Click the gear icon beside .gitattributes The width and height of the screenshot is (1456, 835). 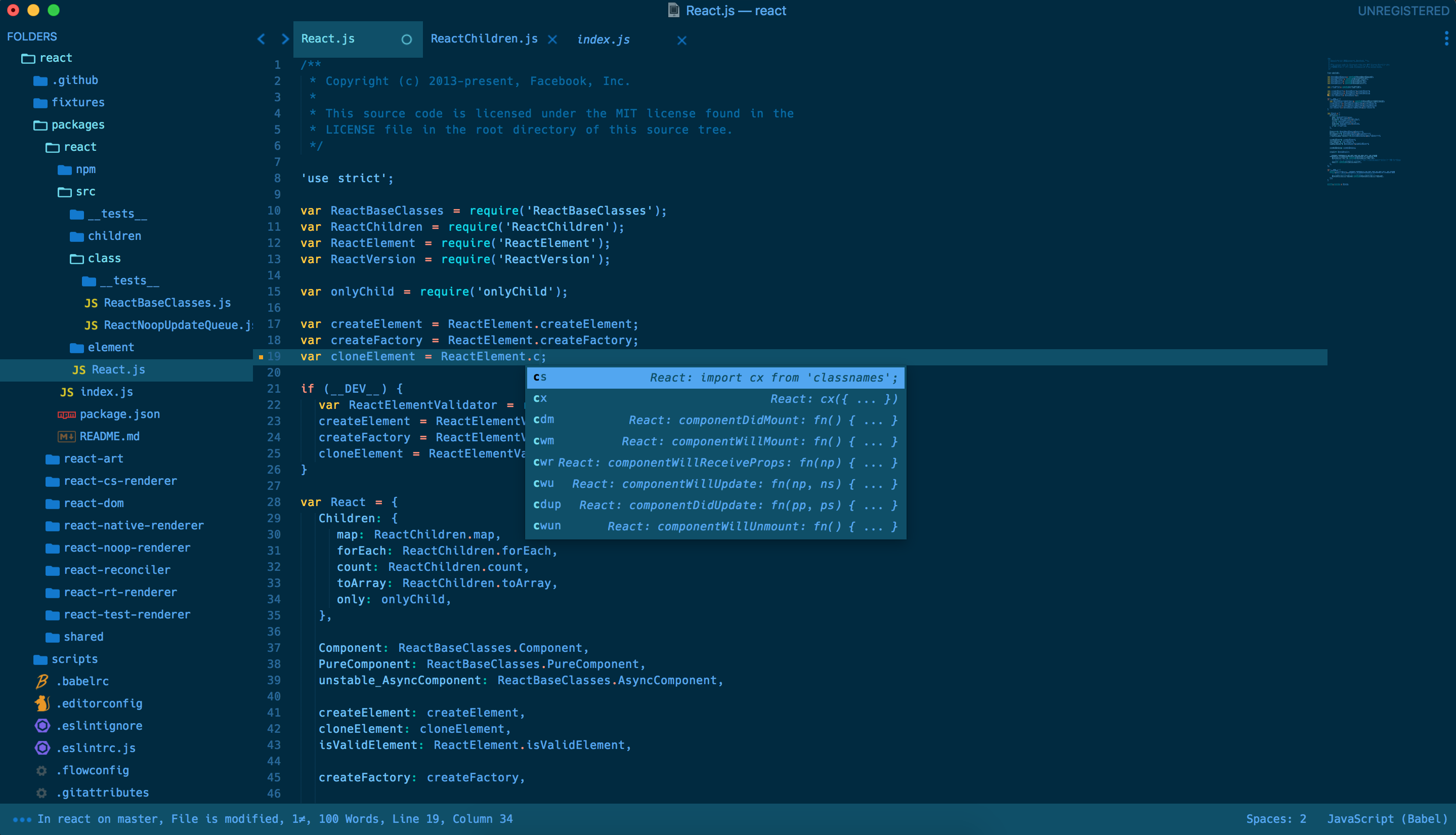coord(41,793)
